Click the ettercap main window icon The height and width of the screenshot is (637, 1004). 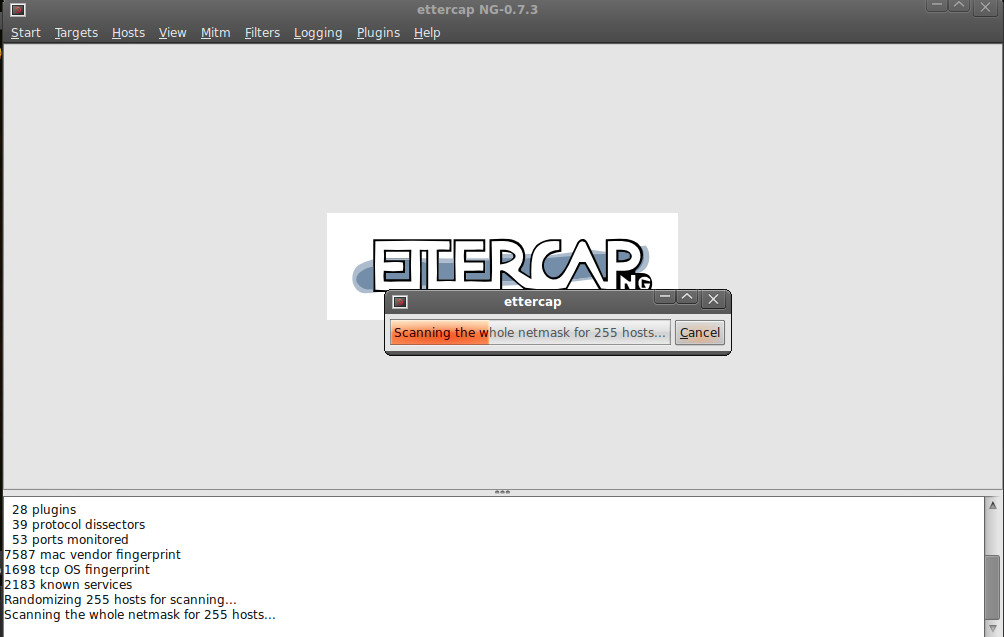coord(17,9)
